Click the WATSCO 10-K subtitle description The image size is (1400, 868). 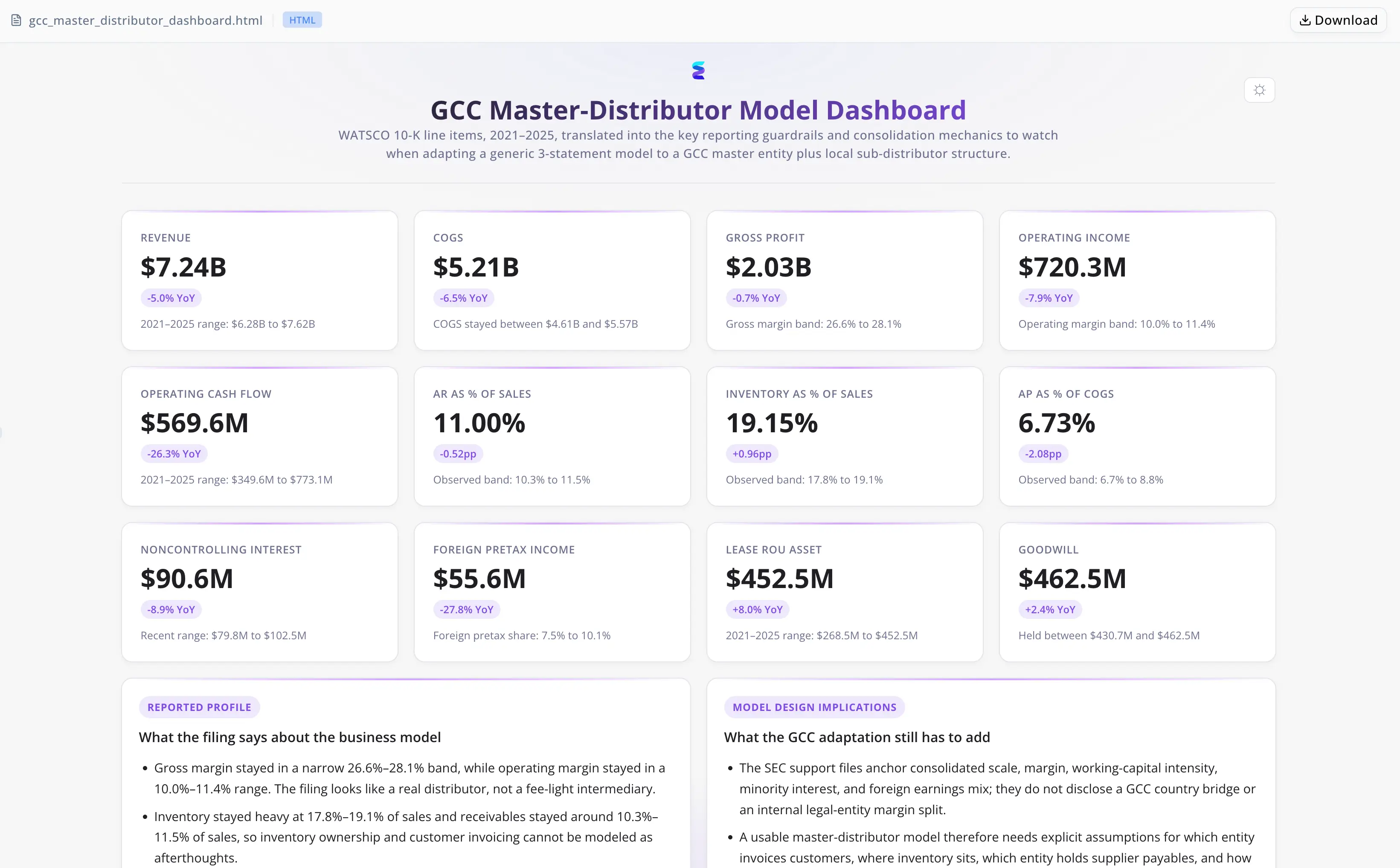(698, 144)
